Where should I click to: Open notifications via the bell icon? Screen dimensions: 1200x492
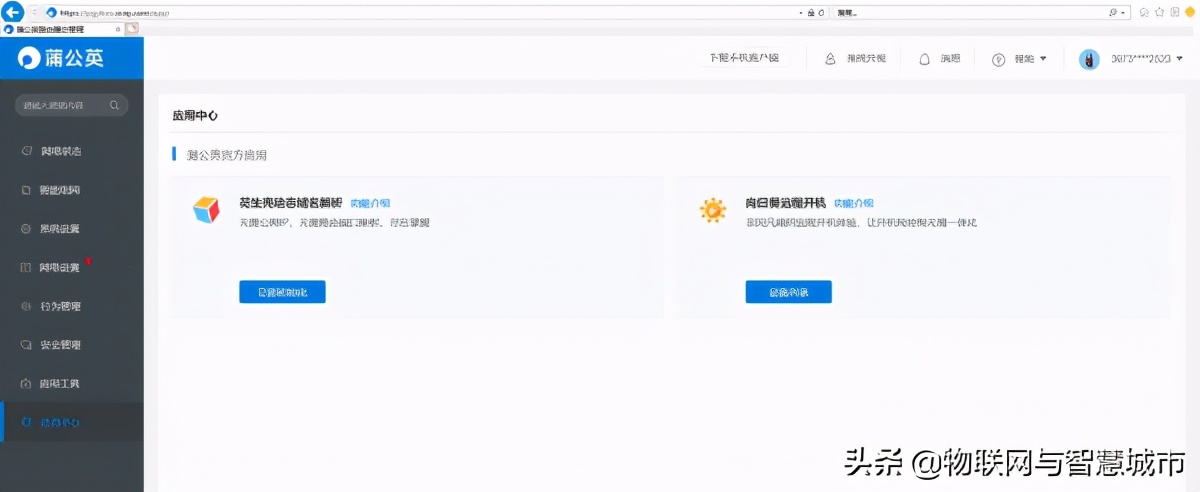coord(925,59)
